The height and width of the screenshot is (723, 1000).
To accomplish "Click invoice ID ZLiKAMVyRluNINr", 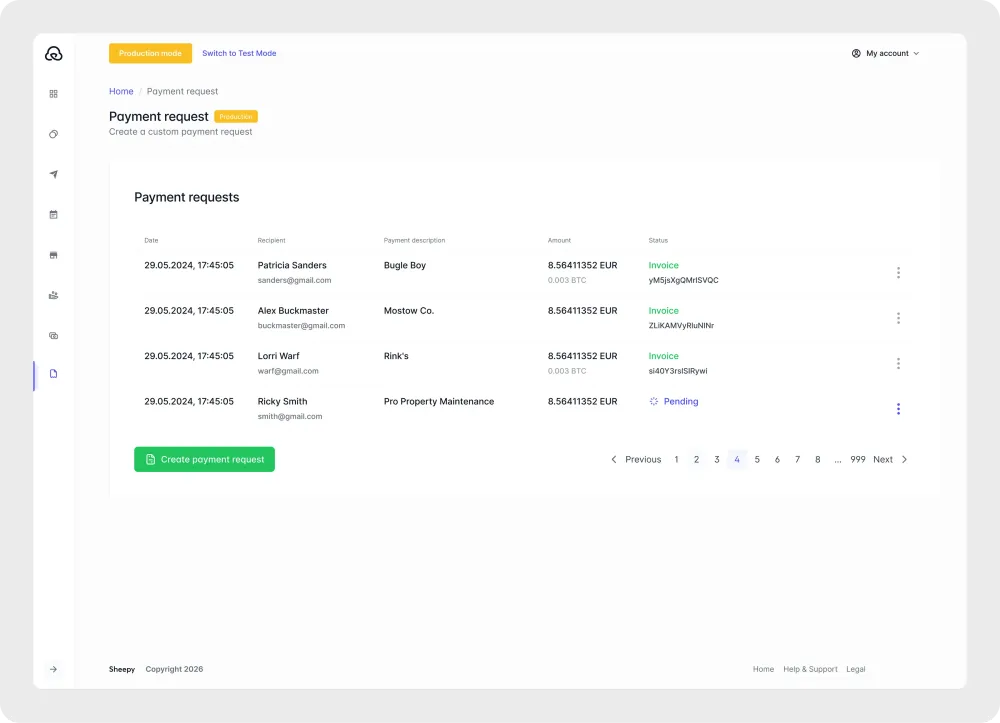I will pyautogui.click(x=681, y=325).
